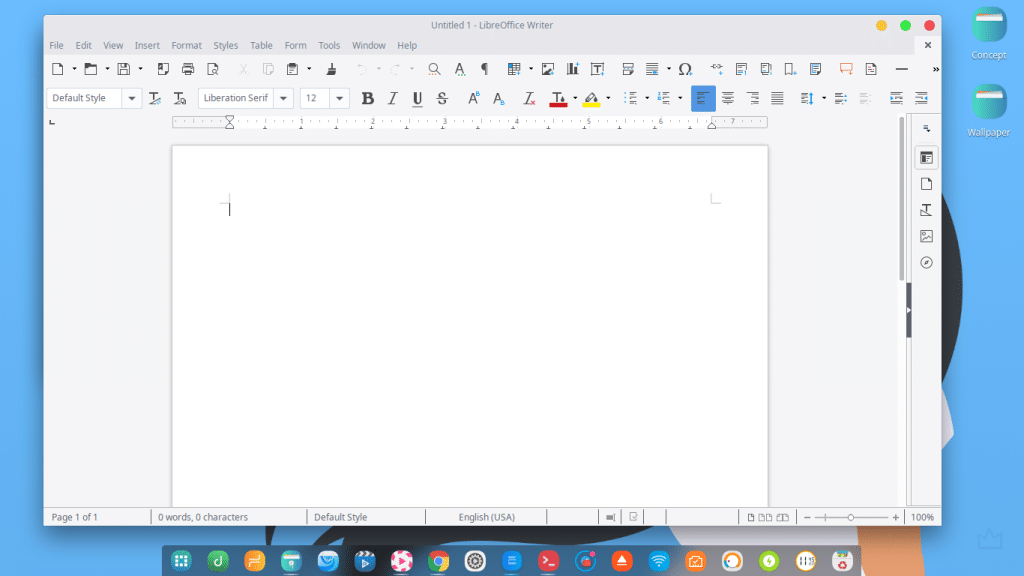The height and width of the screenshot is (576, 1024).
Task: Clear direct formatting icon
Action: [x=529, y=99]
